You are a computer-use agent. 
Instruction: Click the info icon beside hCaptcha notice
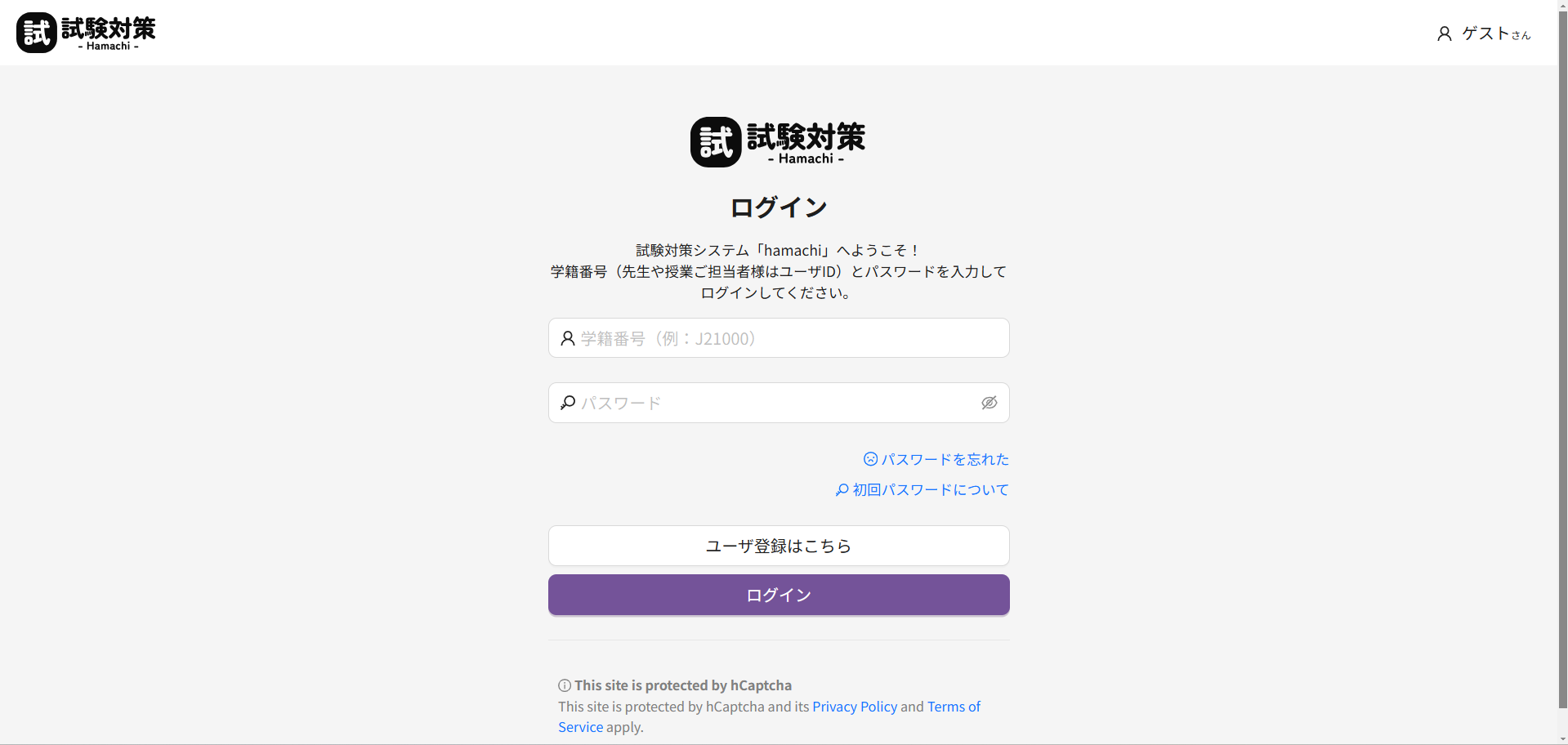[x=564, y=685]
